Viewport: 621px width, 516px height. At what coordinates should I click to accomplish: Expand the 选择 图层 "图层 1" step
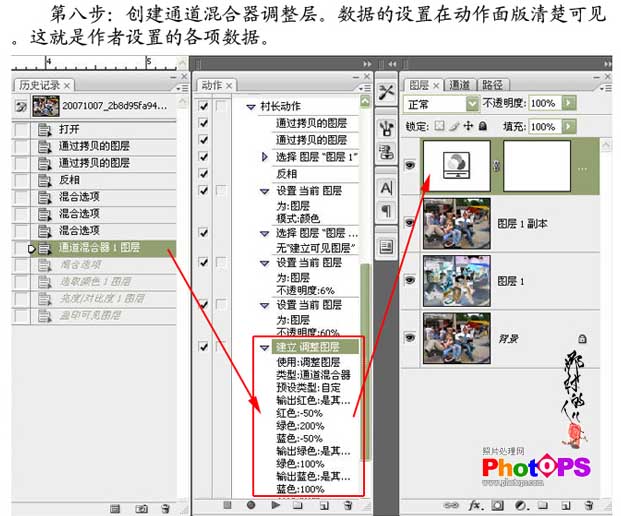coord(265,157)
